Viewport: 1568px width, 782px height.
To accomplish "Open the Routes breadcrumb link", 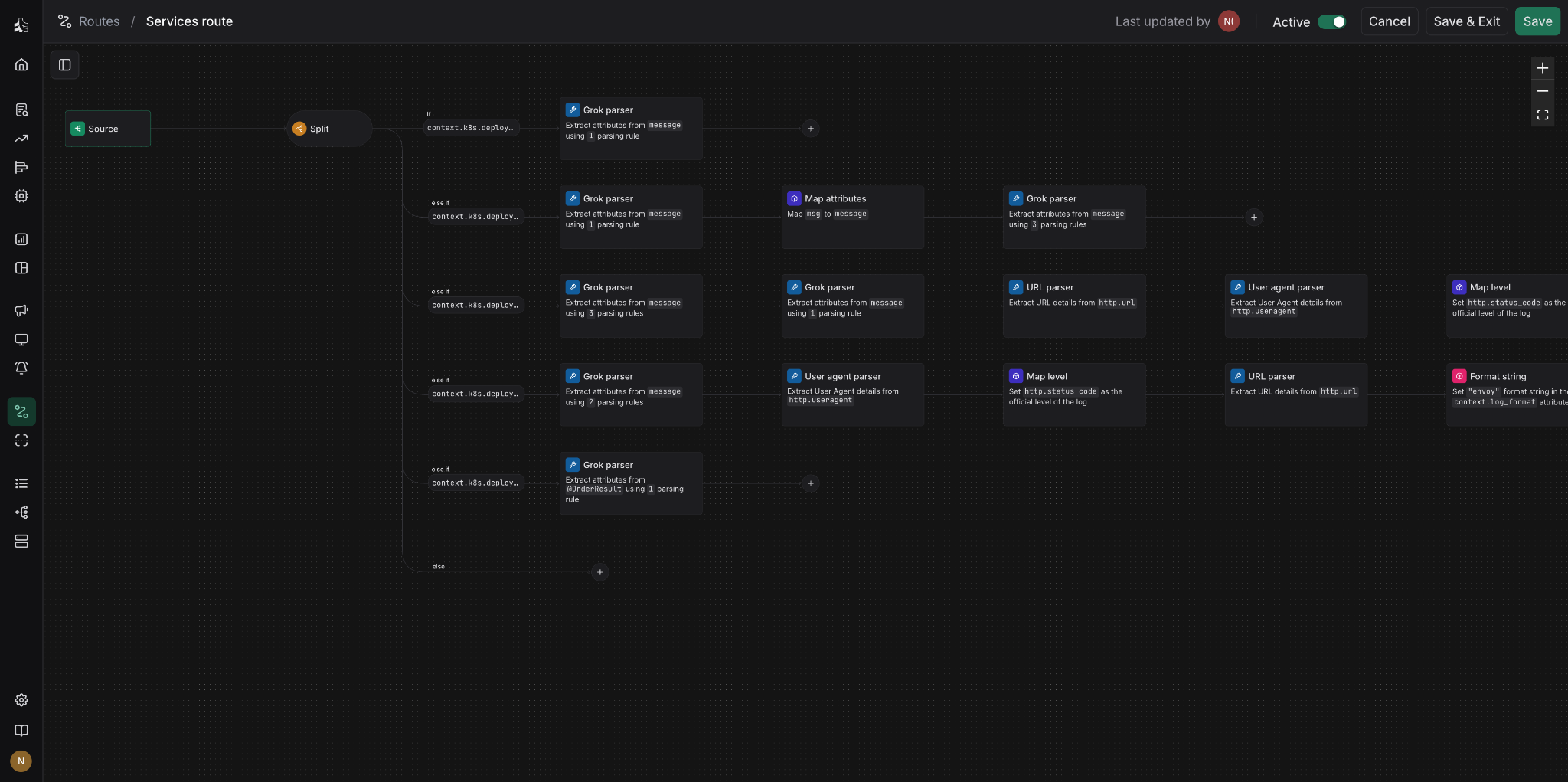I will (x=99, y=21).
